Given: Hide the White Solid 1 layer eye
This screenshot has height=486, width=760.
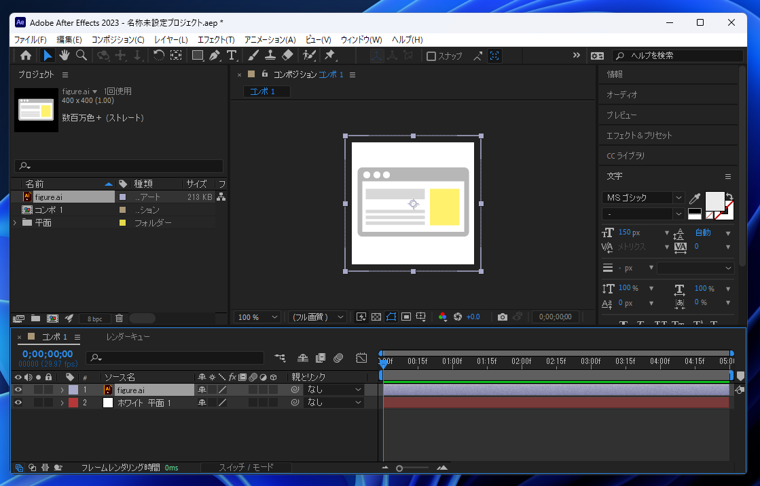Looking at the screenshot, I should coord(18,403).
